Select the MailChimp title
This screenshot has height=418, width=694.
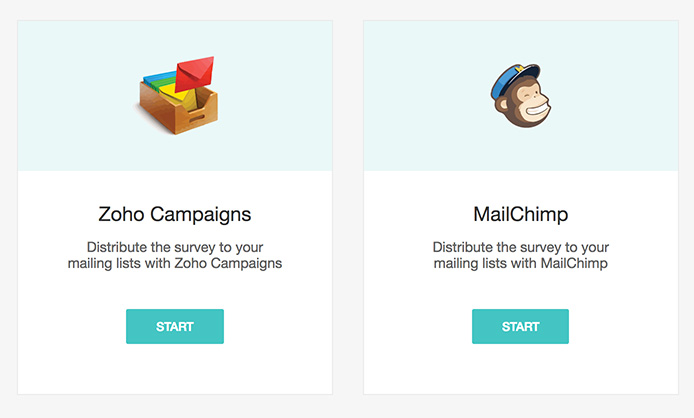pos(520,214)
